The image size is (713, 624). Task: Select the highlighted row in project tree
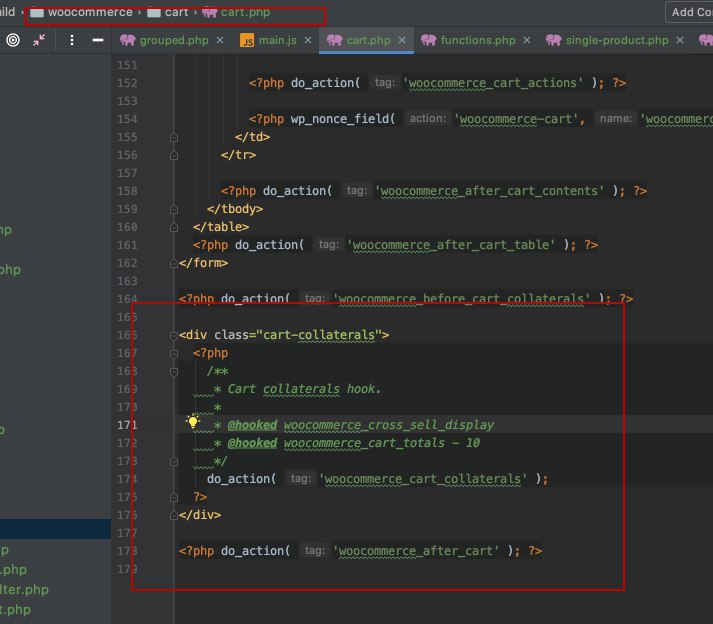click(55, 529)
